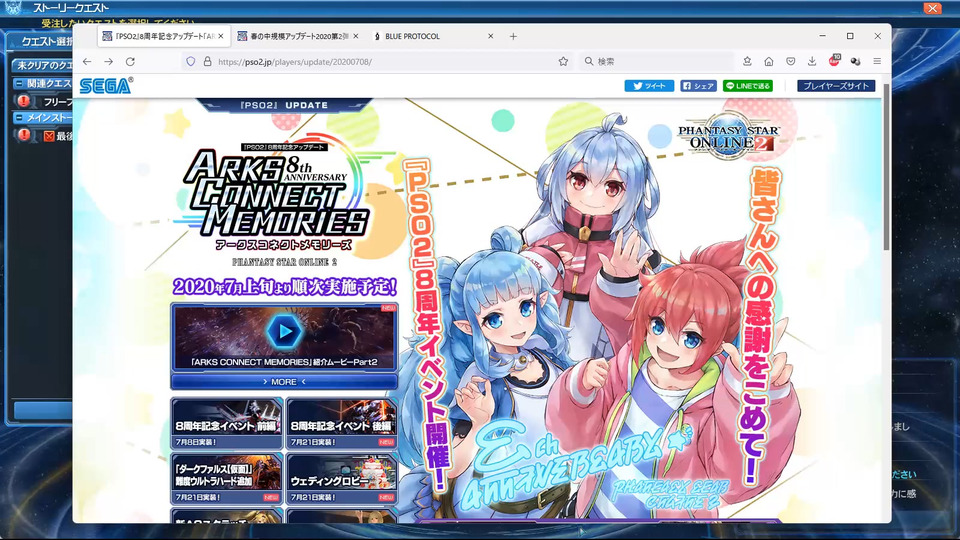Click the grey spheres extension icon
This screenshot has width=960, height=540.
pyautogui.click(x=855, y=61)
